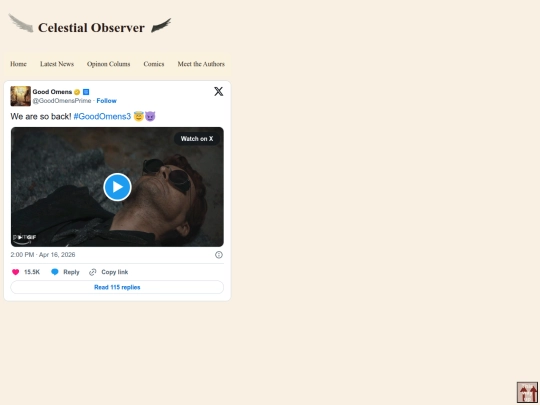Visit the Comics section

(154, 64)
